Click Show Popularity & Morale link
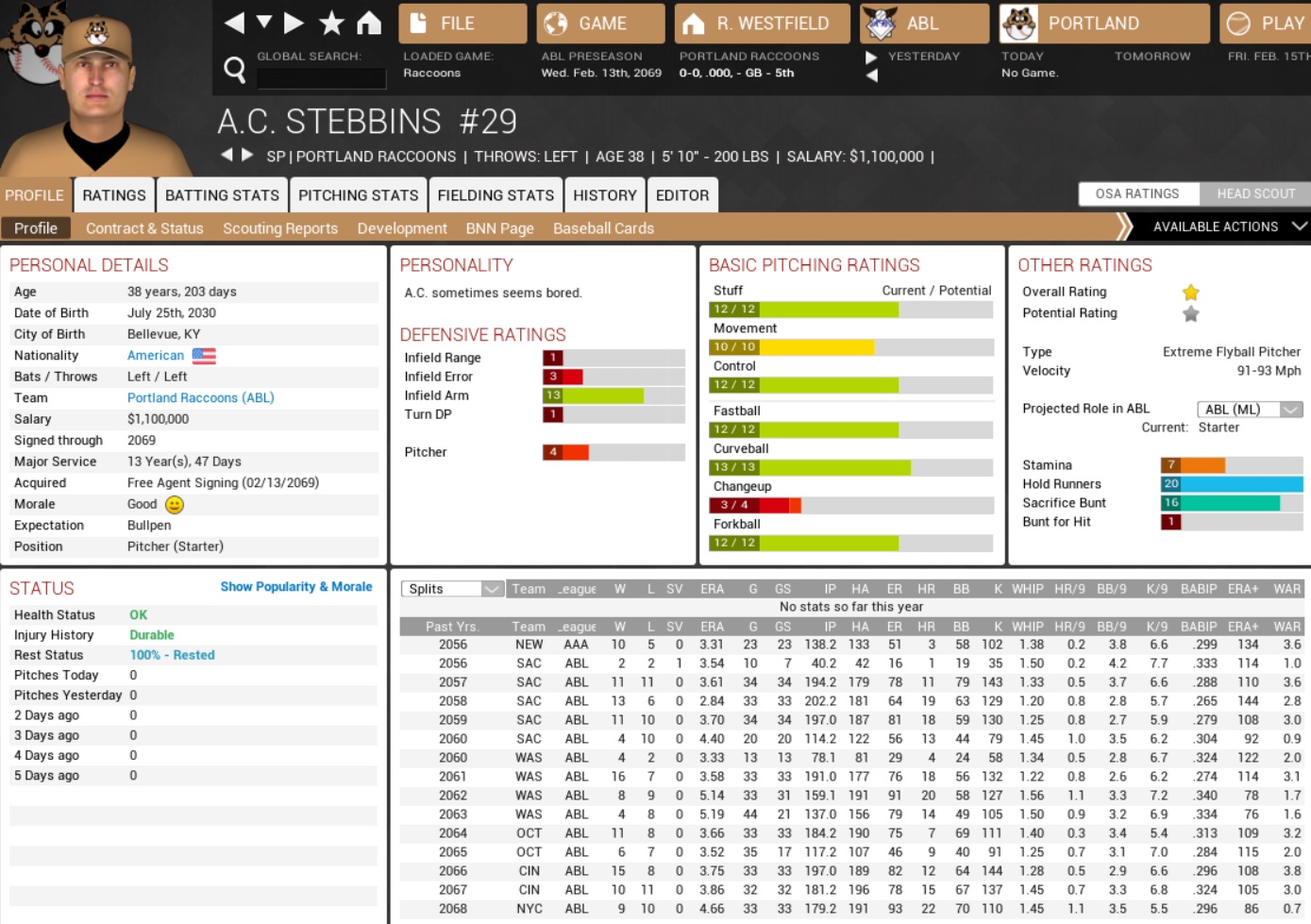This screenshot has width=1311, height=924. [296, 587]
